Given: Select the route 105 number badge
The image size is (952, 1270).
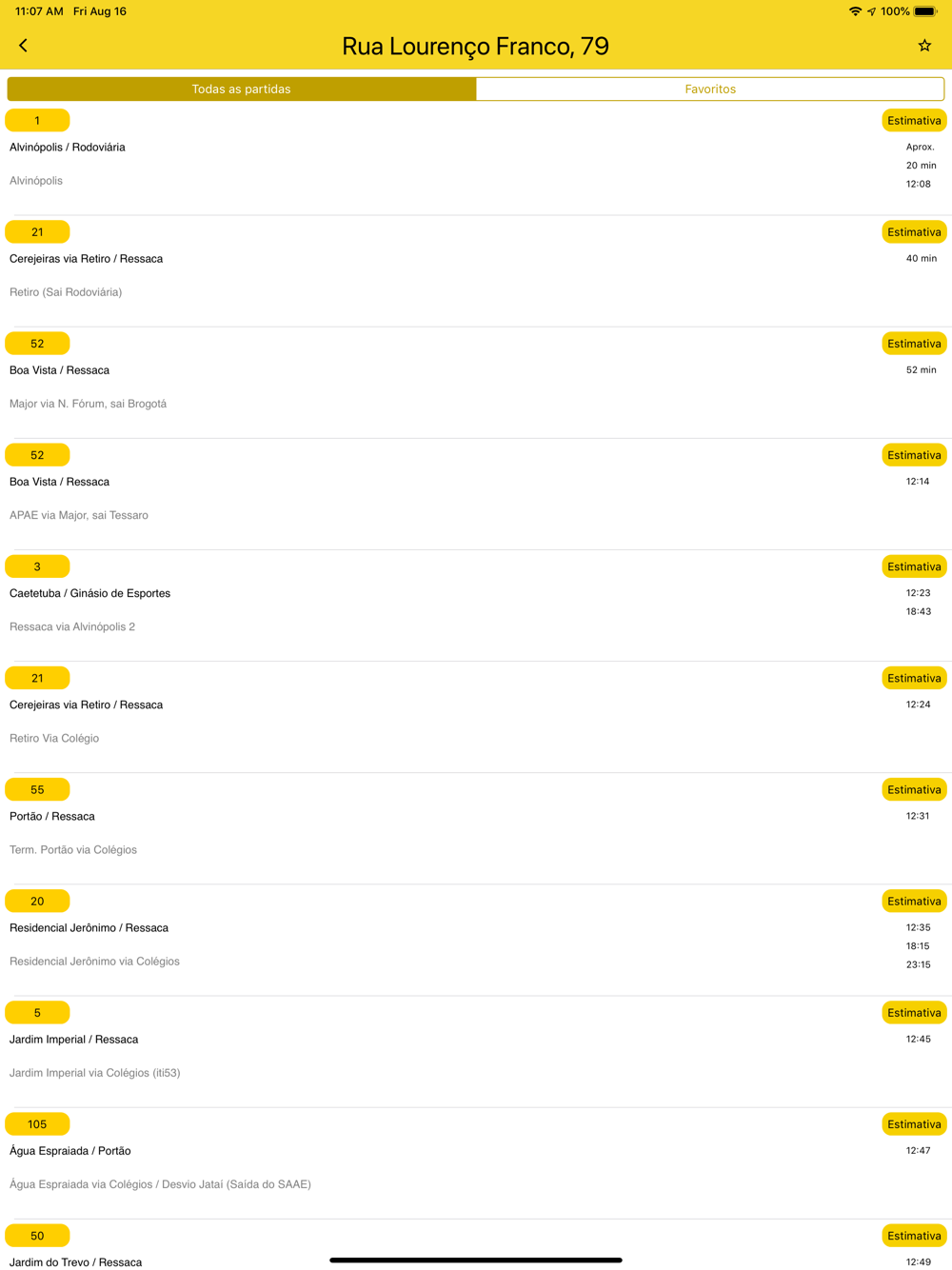Looking at the screenshot, I should (x=37, y=1124).
